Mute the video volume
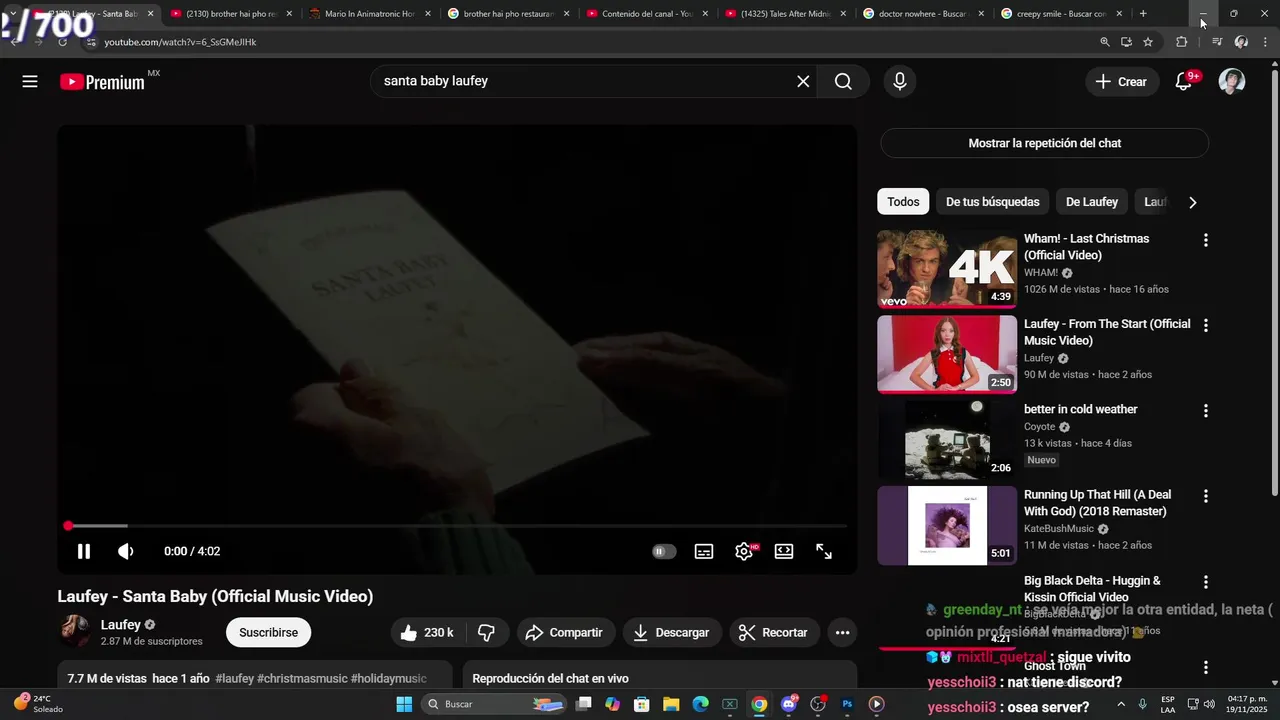The width and height of the screenshot is (1280, 720). [x=126, y=551]
